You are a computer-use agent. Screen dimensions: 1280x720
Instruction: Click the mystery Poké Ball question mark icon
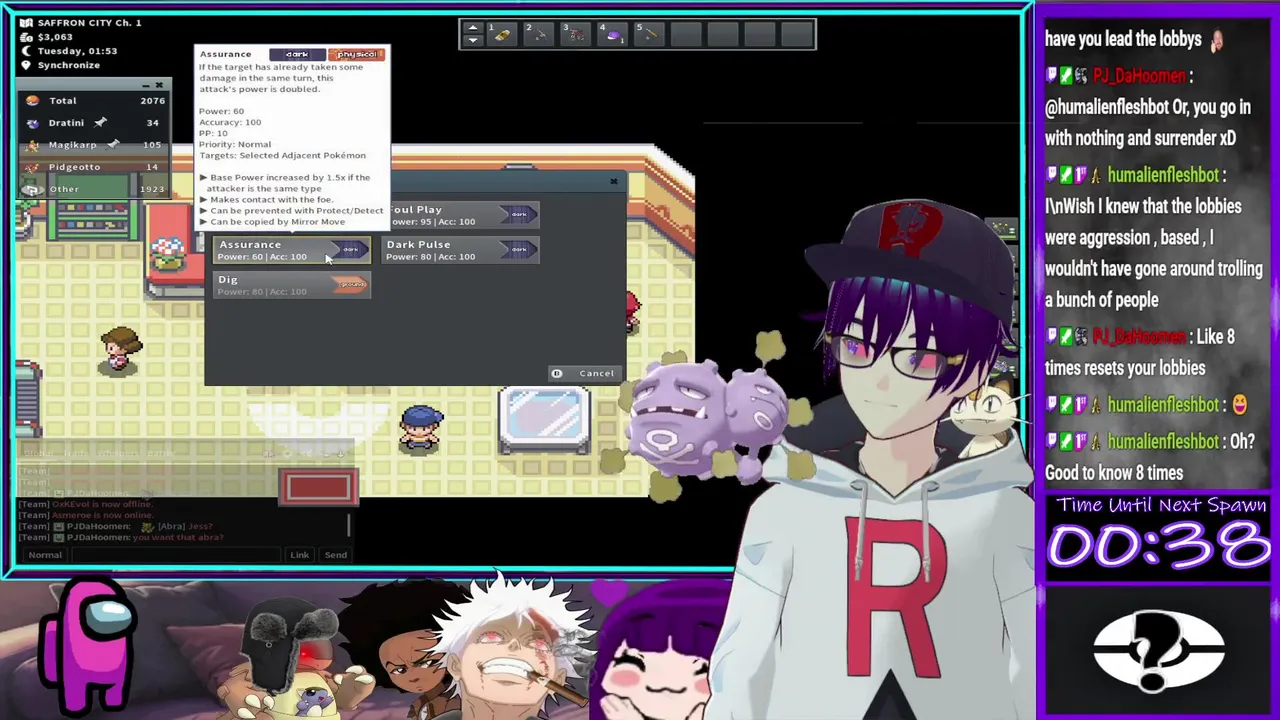click(1159, 650)
